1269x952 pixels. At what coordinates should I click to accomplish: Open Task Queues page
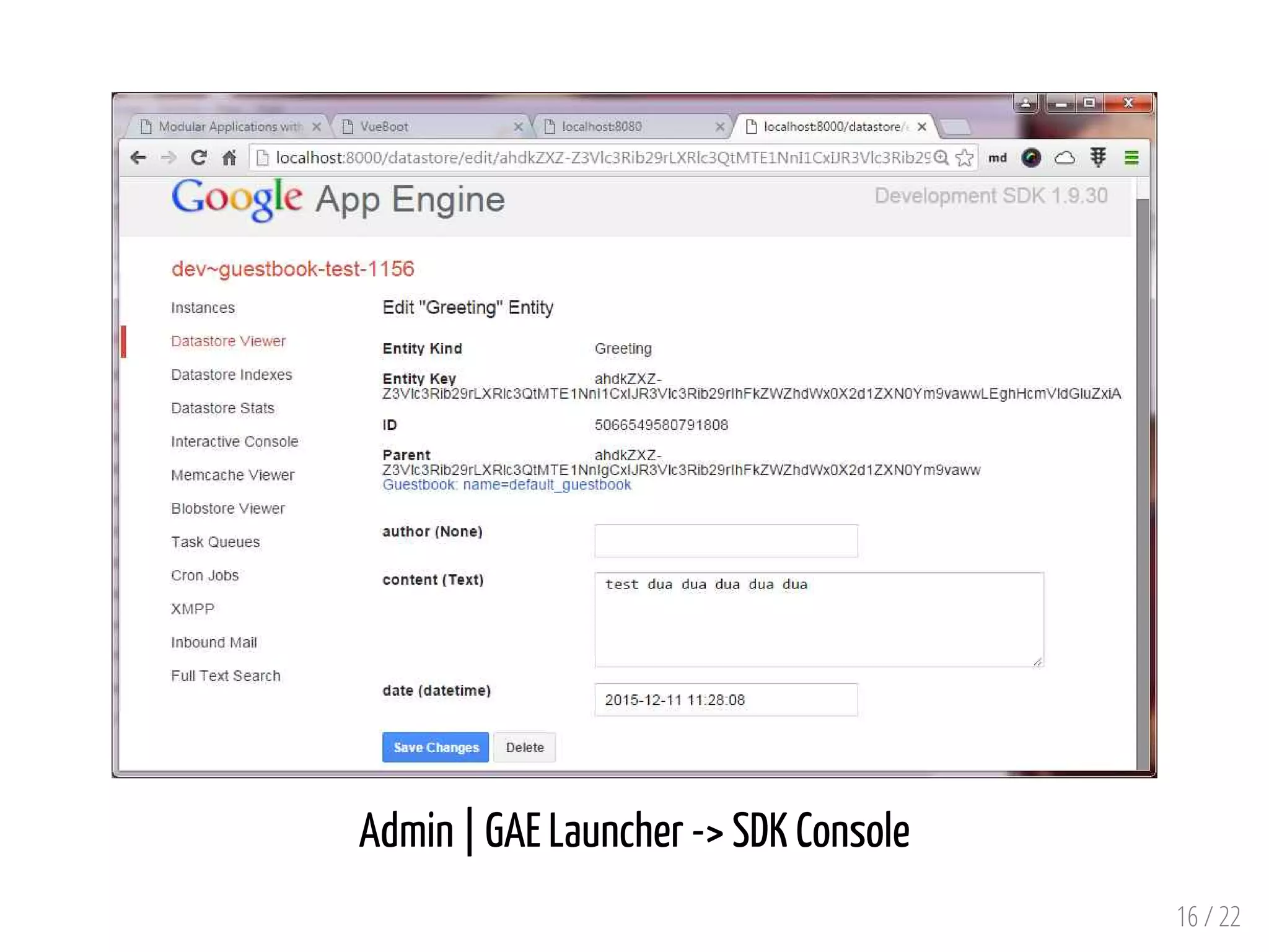click(x=215, y=542)
